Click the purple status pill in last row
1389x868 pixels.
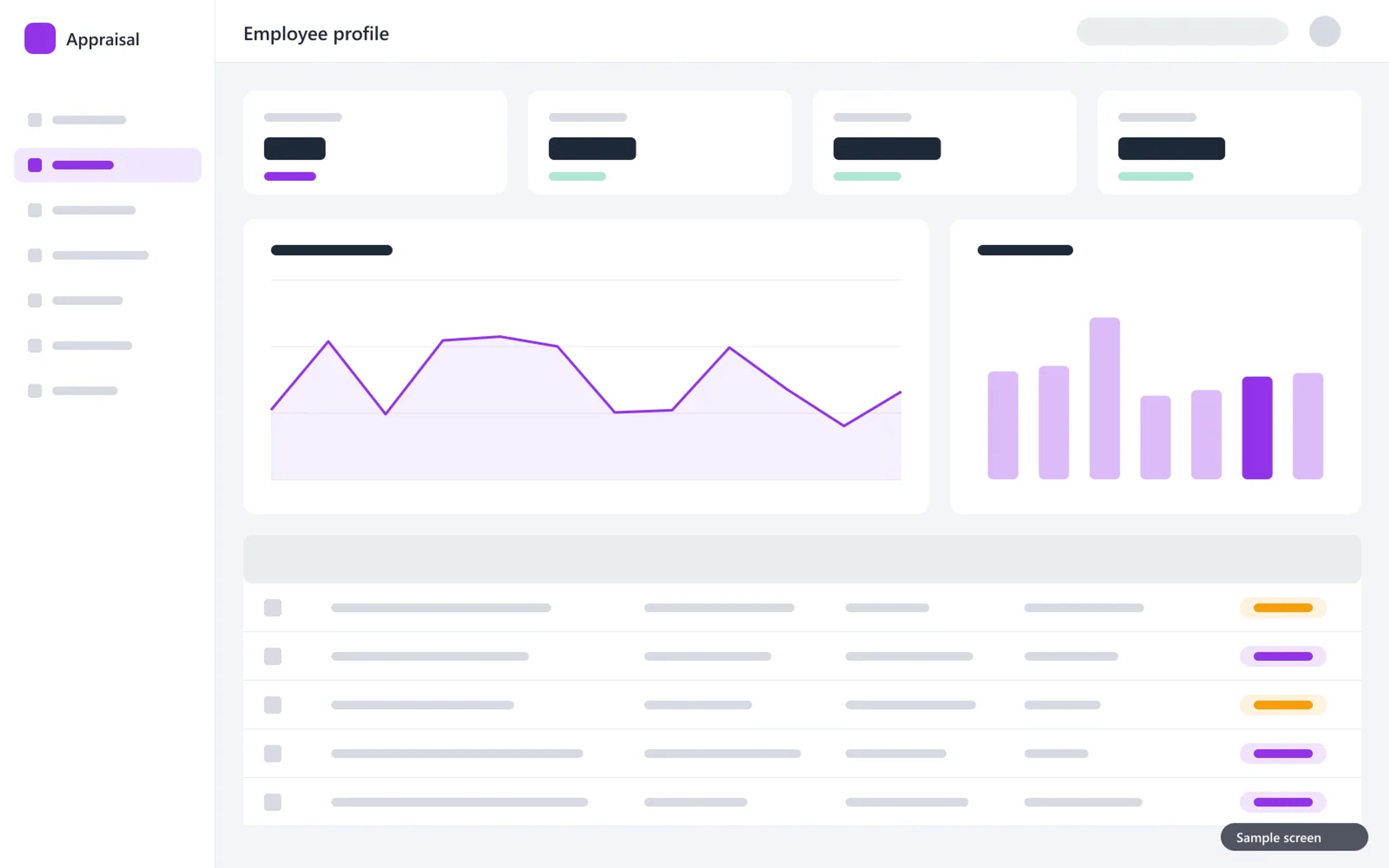pyautogui.click(x=1283, y=802)
